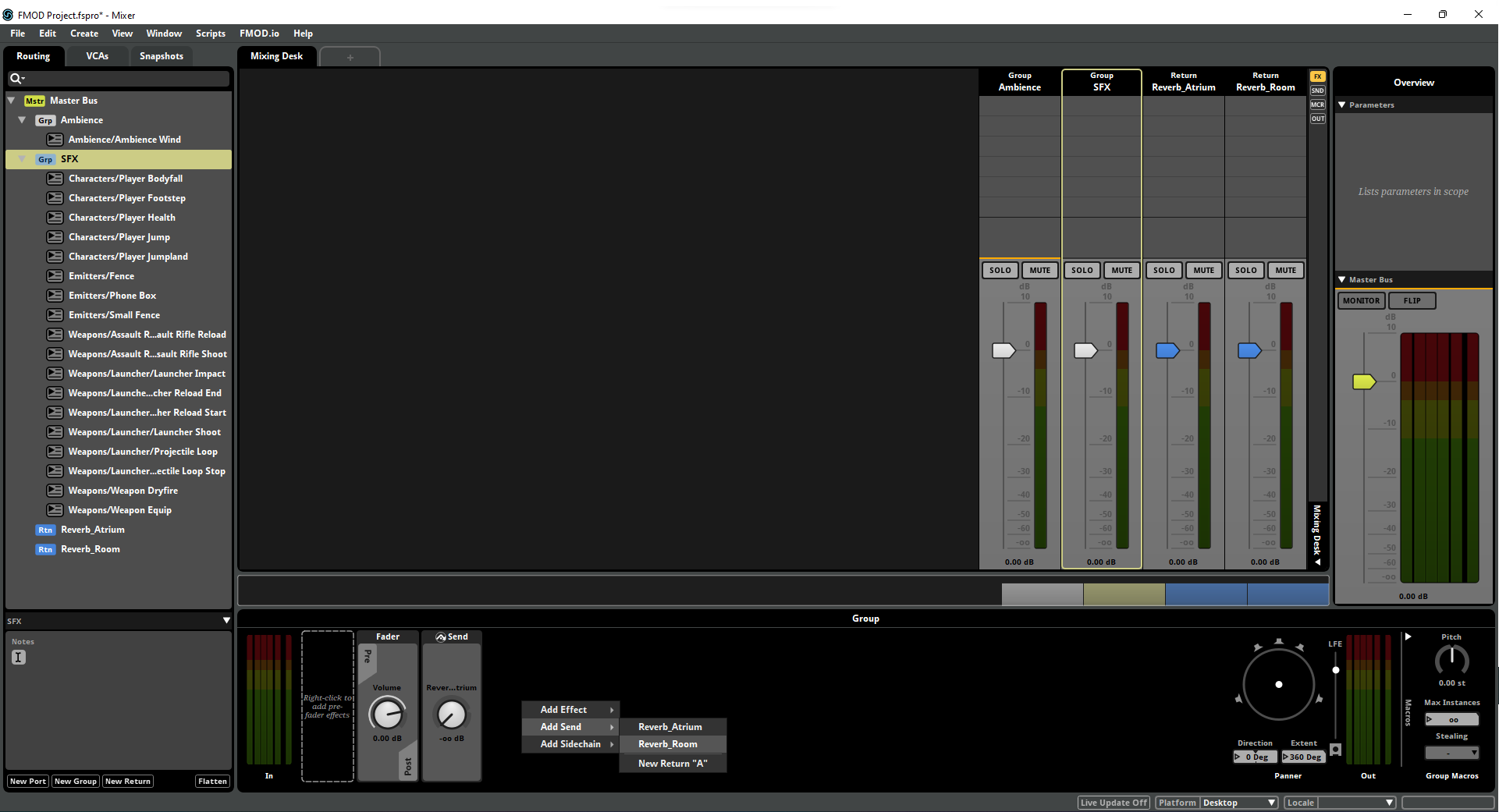Collapse the SFX group tree node
This screenshot has width=1499, height=812.
pos(23,159)
